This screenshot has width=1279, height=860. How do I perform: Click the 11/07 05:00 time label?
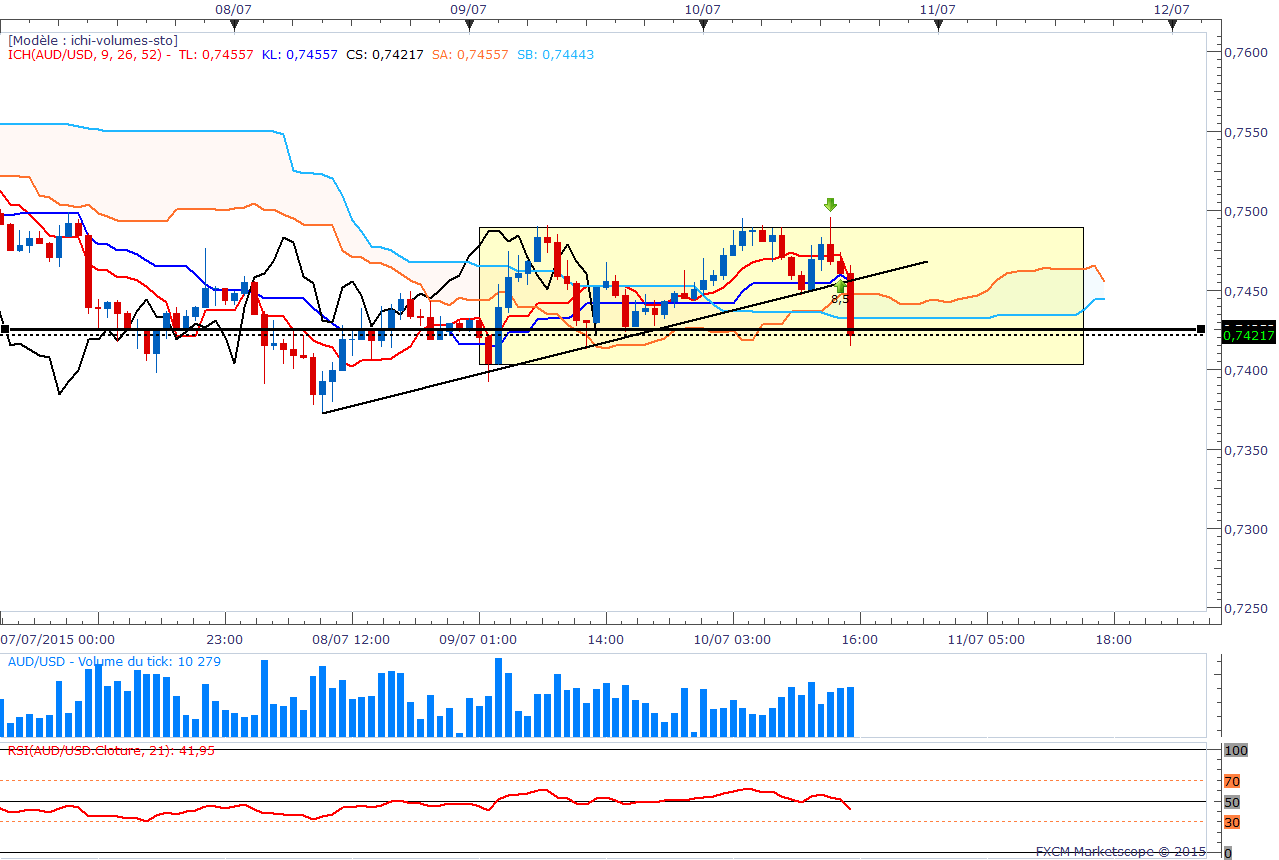986,639
